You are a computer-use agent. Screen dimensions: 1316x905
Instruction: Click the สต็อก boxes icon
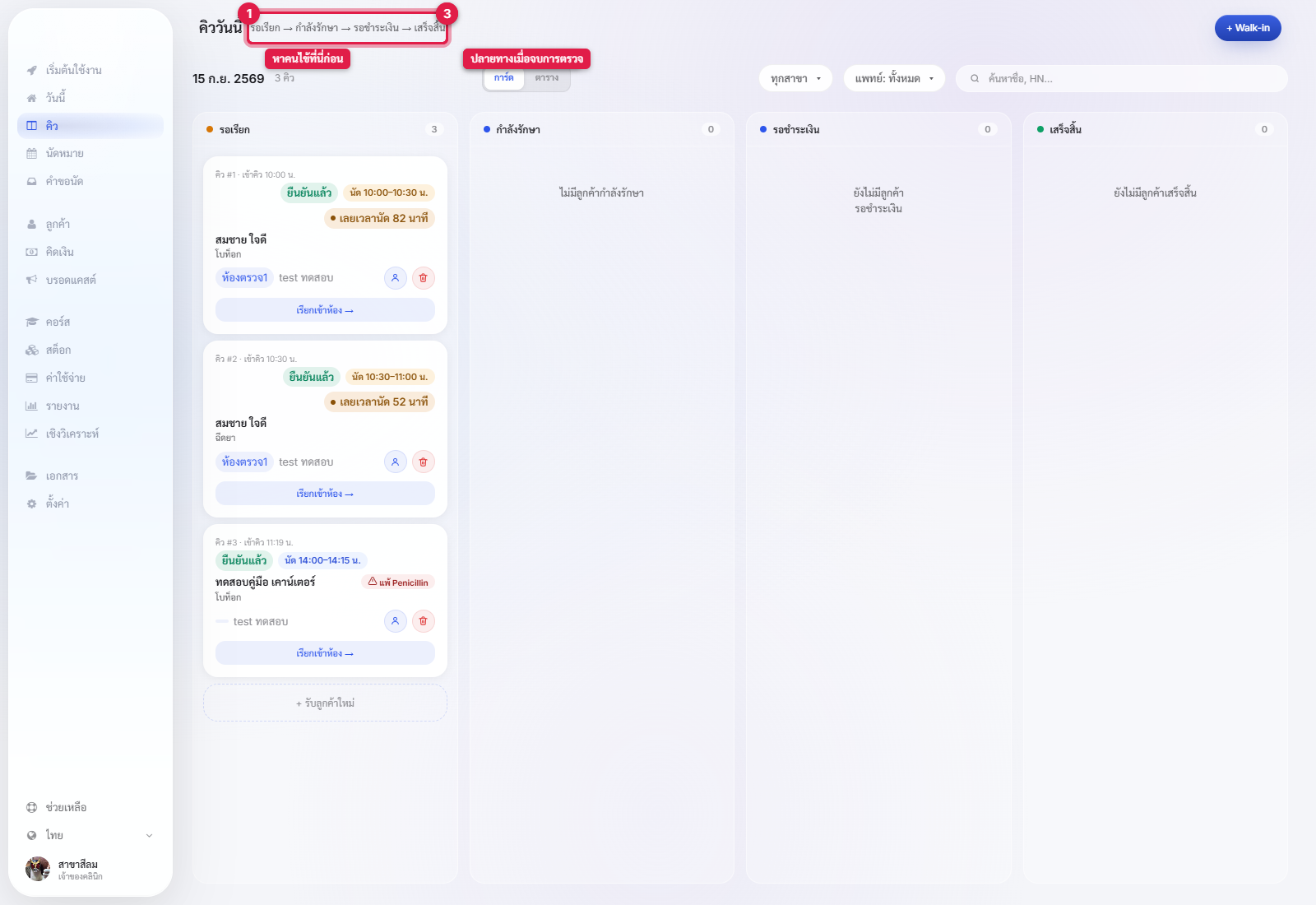pos(31,350)
